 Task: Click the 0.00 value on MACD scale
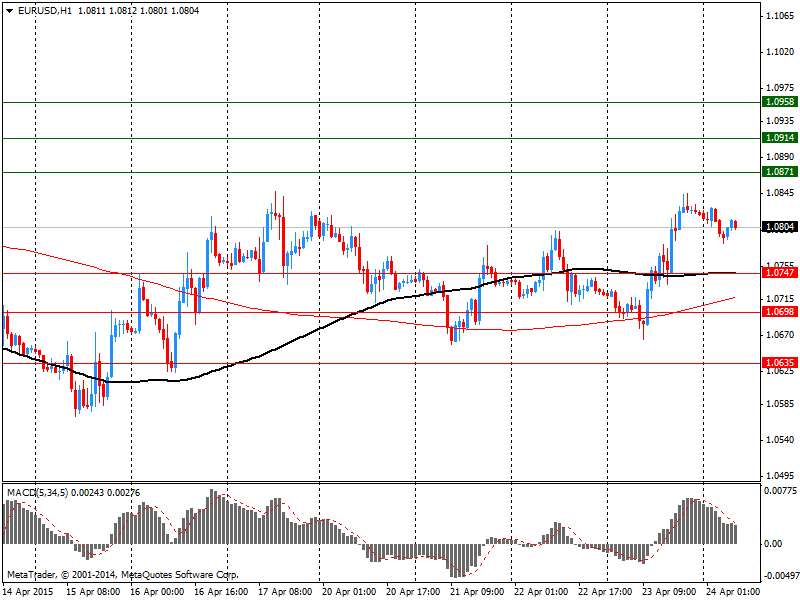pyautogui.click(x=773, y=544)
